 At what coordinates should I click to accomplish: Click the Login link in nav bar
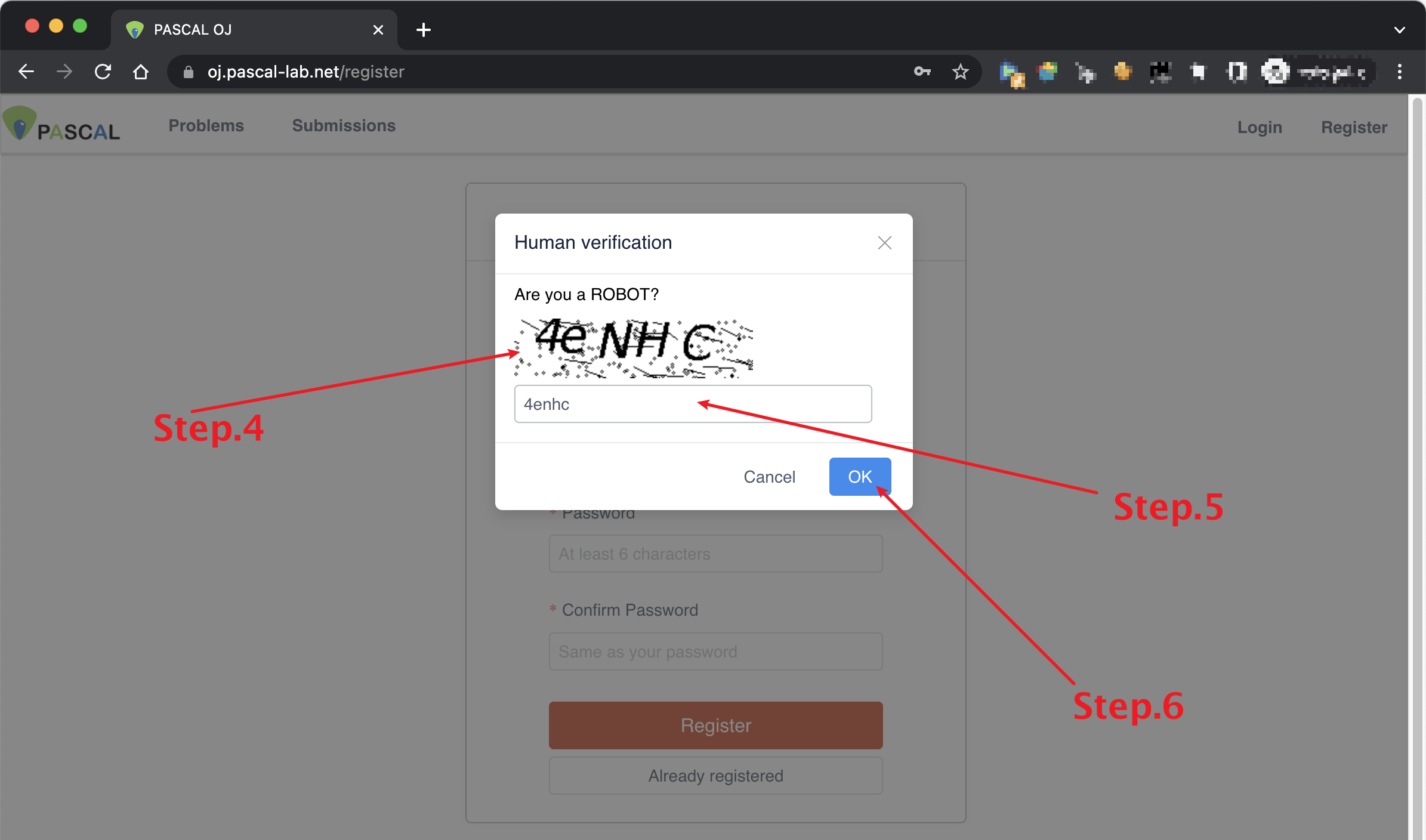pos(1258,126)
